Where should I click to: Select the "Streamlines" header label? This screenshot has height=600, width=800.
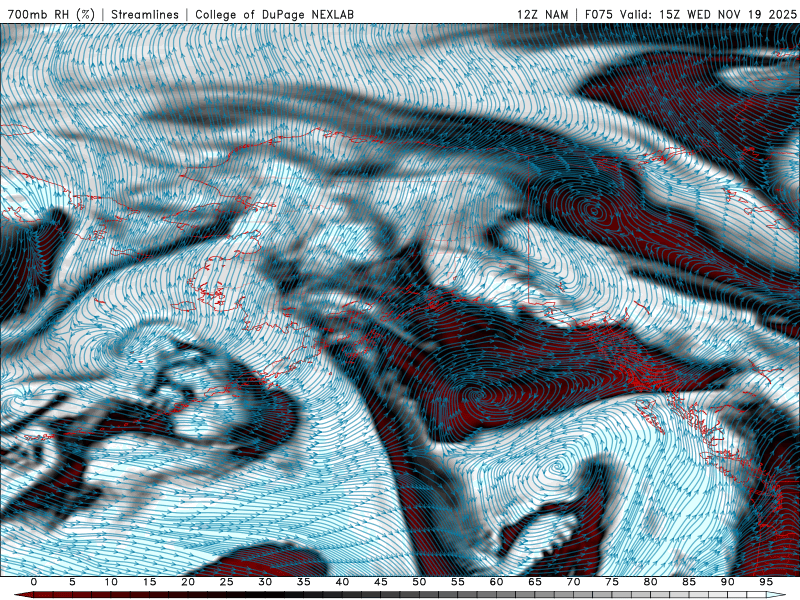(145, 15)
